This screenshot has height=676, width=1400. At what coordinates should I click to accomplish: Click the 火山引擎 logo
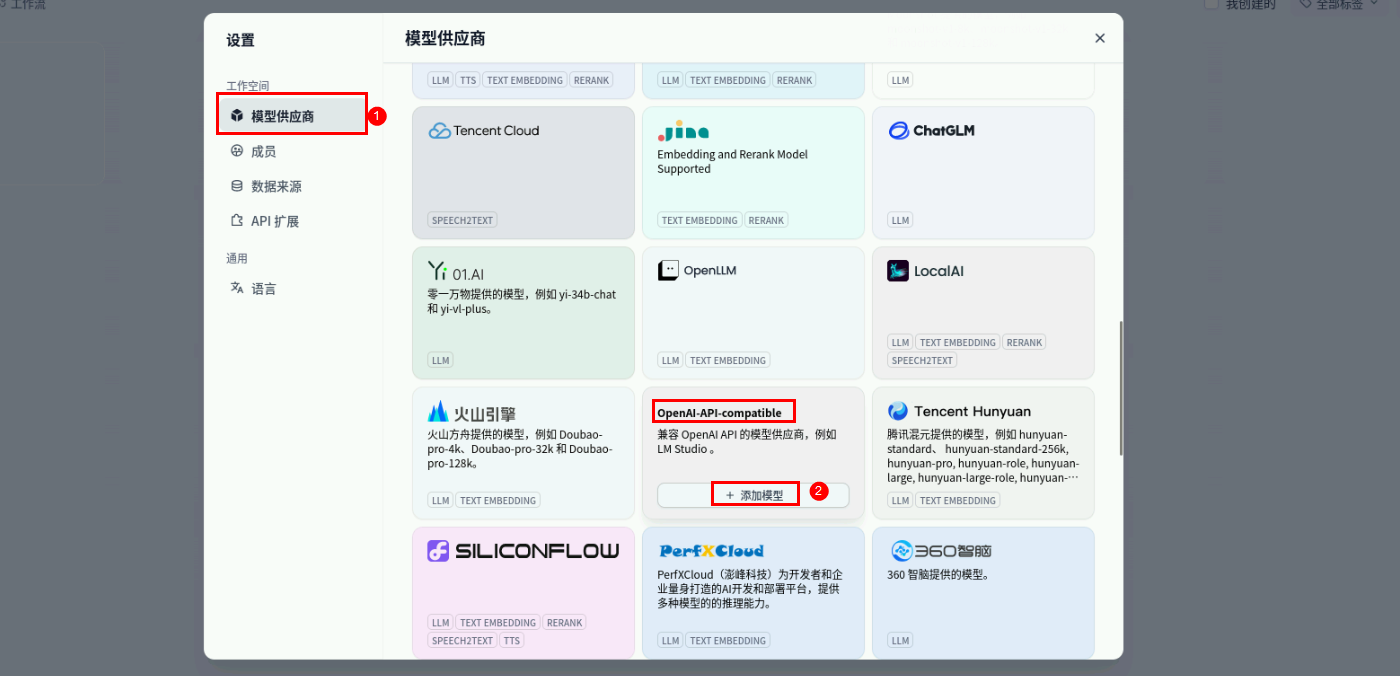click(x=472, y=412)
